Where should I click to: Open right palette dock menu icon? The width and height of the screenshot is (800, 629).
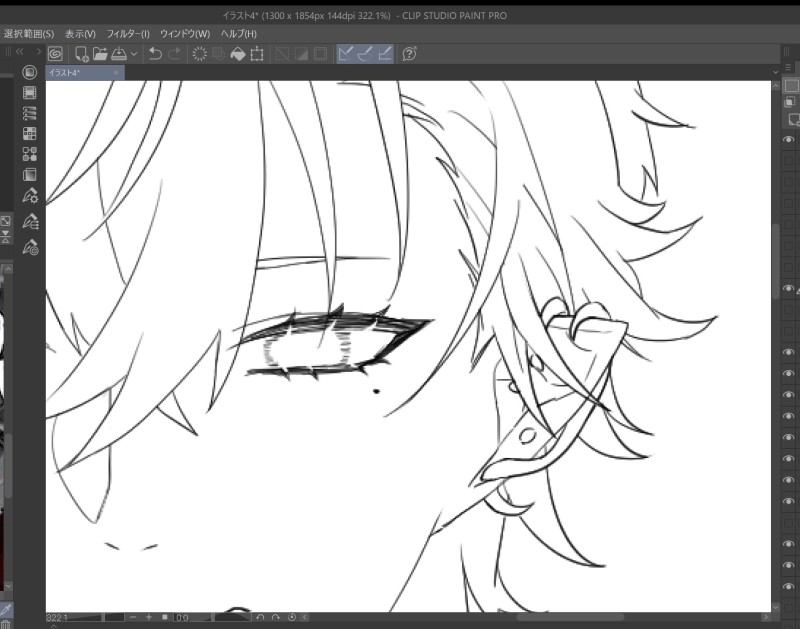[x=788, y=67]
